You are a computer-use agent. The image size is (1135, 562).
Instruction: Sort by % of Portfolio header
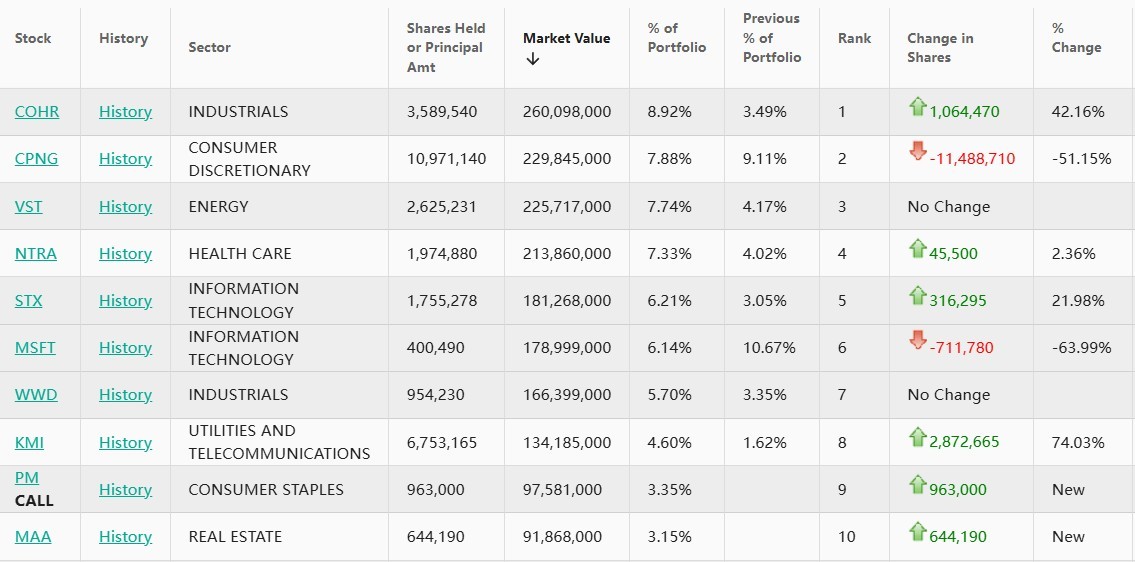coord(676,38)
